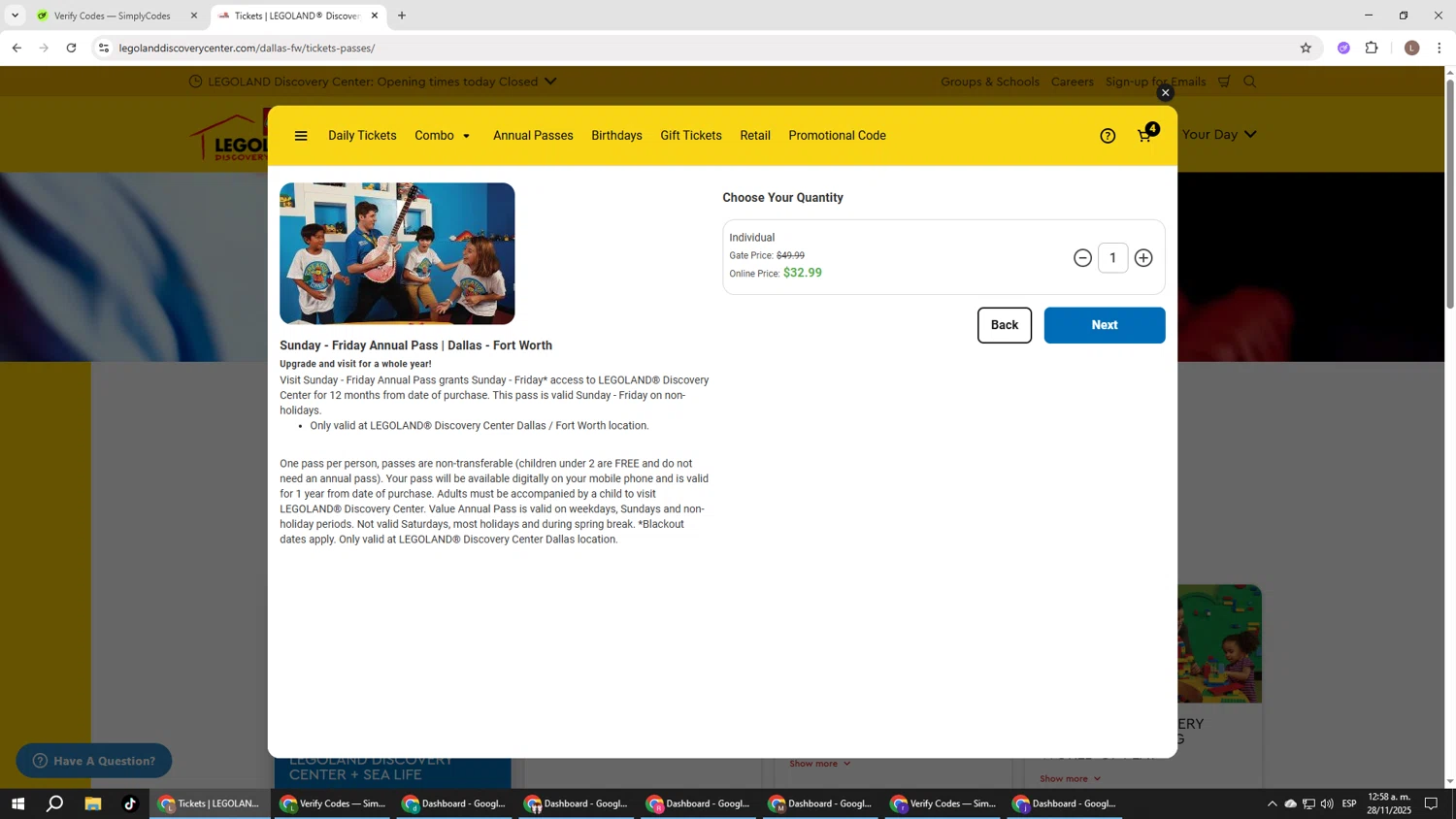
Task: Close the Verify Codes browser tab
Action: (194, 16)
